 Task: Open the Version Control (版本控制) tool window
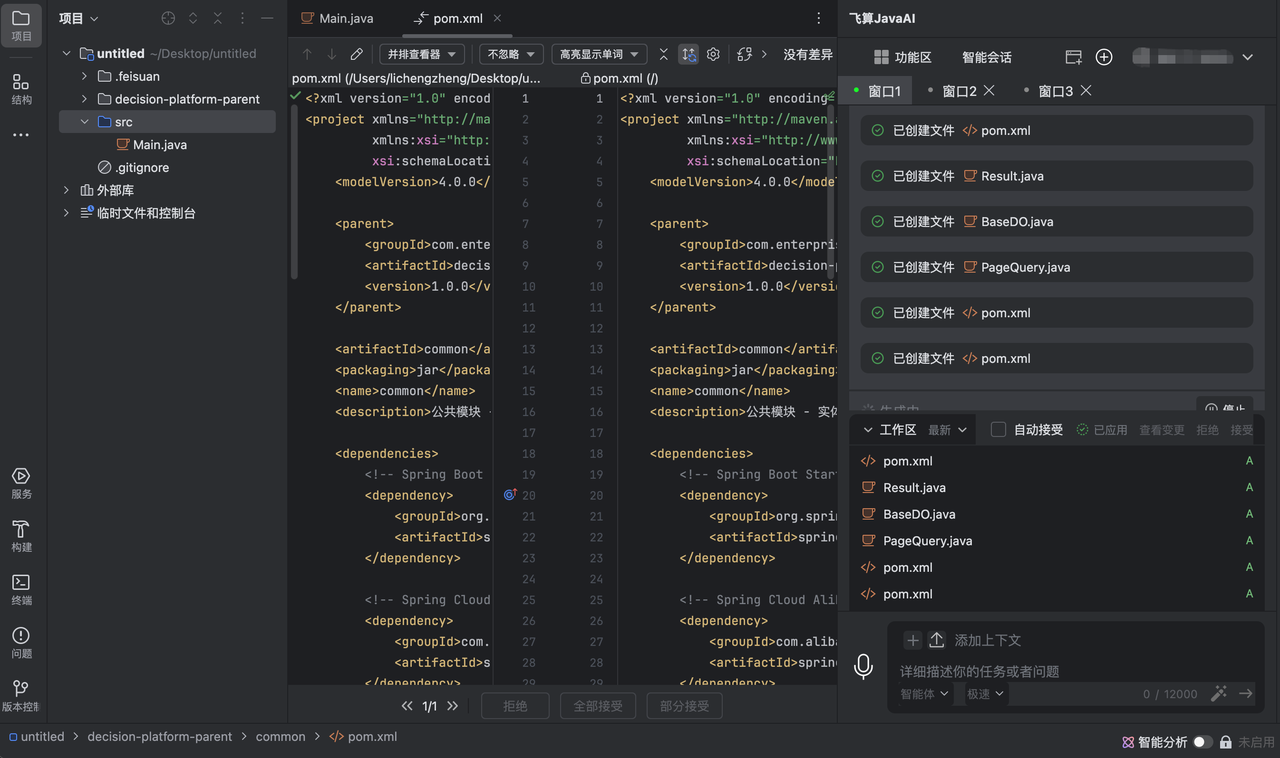coord(21,695)
